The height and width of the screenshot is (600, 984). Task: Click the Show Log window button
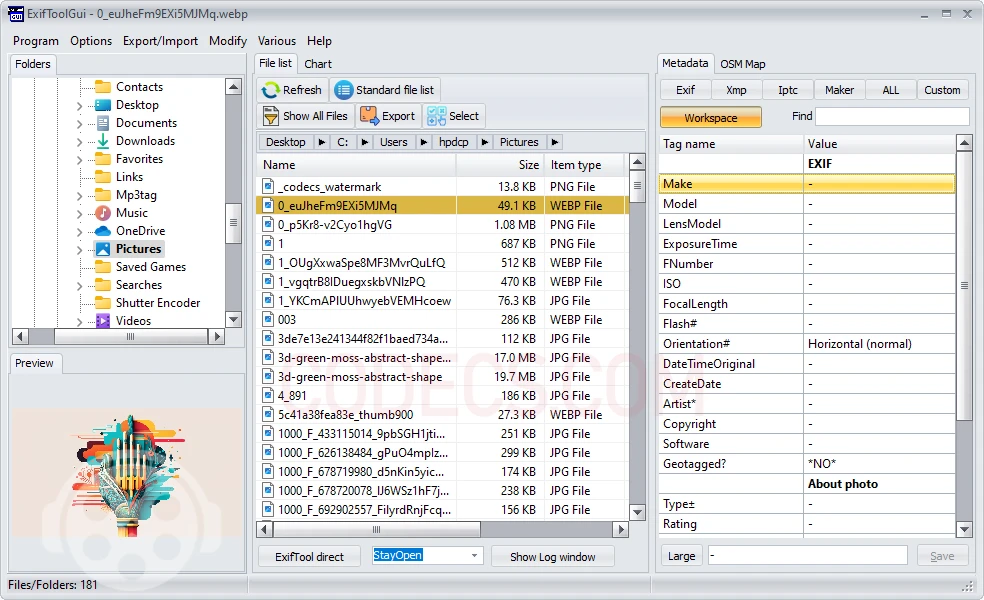[x=552, y=557]
